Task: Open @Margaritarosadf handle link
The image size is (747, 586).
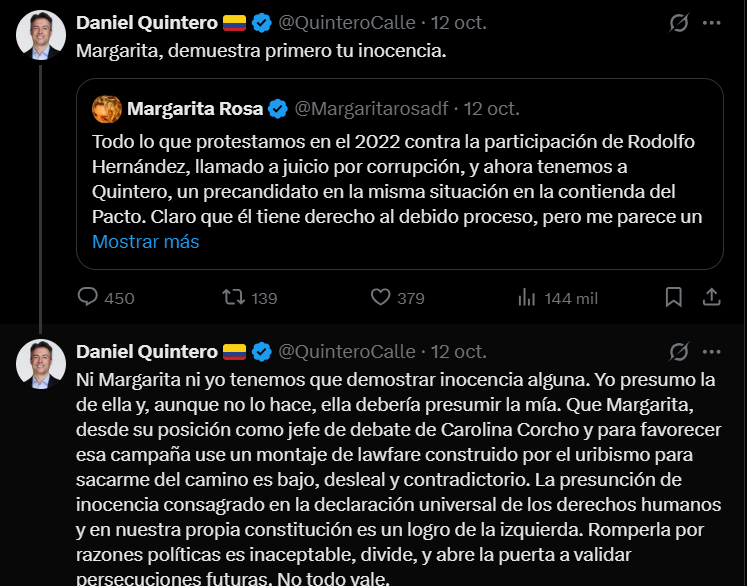Action: 373,108
